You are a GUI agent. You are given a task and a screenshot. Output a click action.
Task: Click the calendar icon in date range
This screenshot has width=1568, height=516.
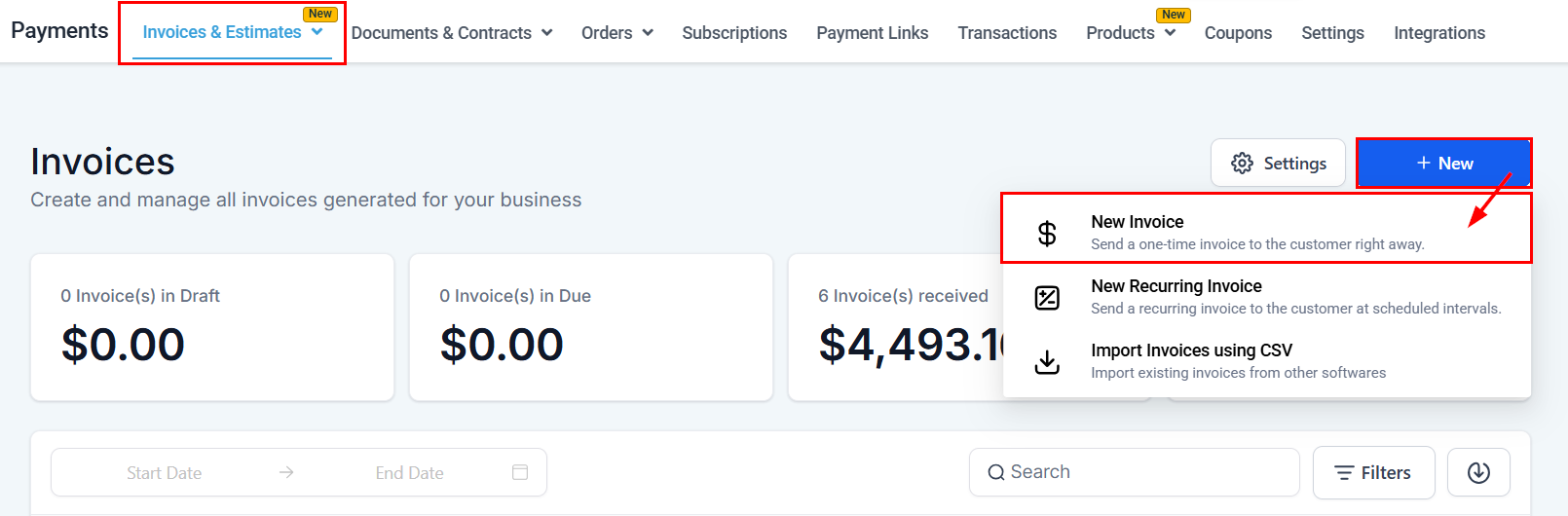pyautogui.click(x=520, y=472)
